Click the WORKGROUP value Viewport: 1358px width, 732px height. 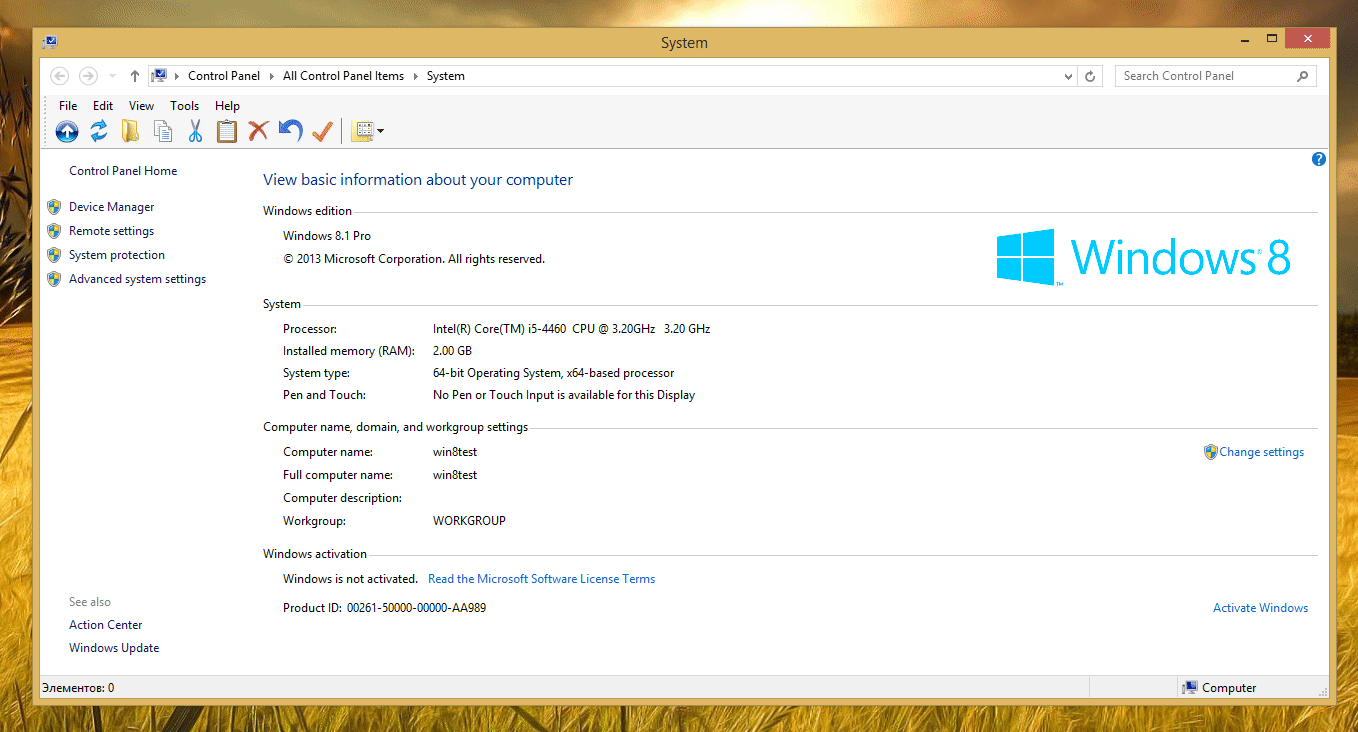point(469,521)
